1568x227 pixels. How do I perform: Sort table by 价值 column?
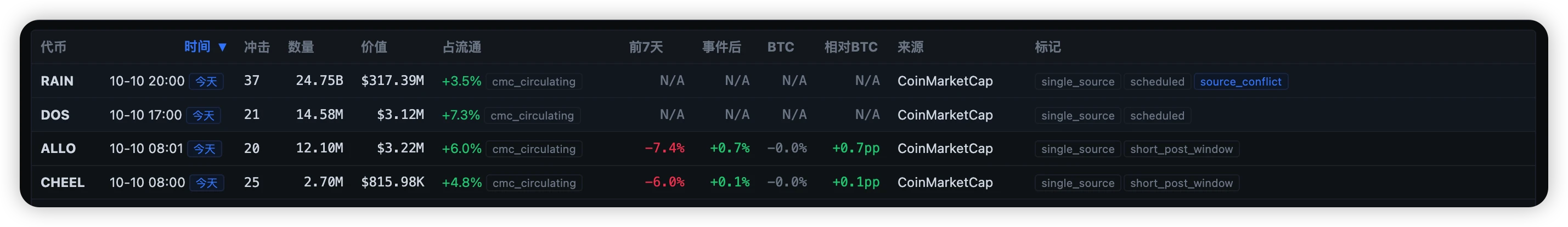[x=374, y=47]
